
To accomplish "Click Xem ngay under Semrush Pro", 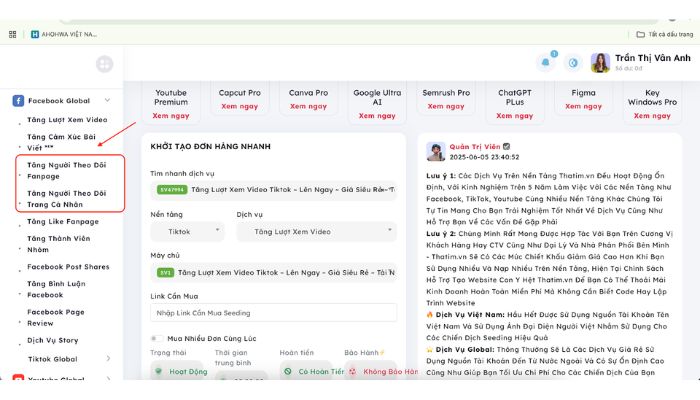I will point(446,106).
